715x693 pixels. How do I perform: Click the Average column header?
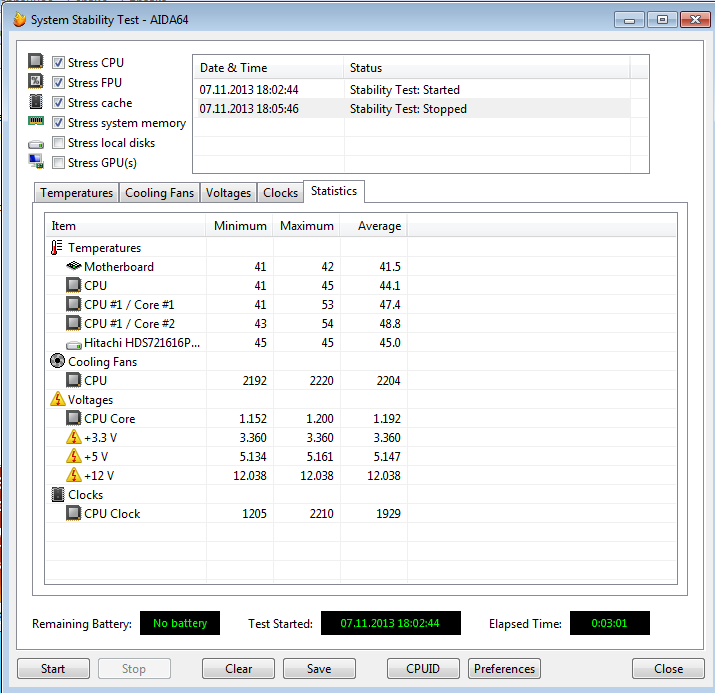374,226
